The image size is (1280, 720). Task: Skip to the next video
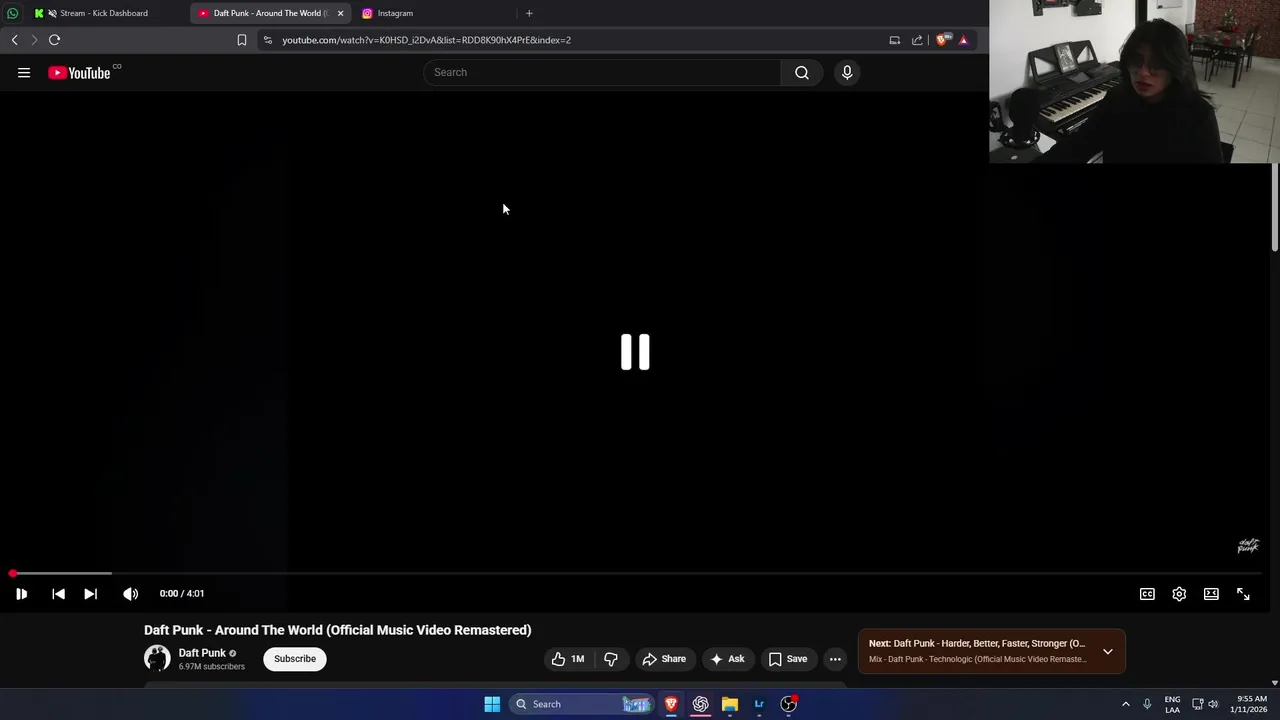(x=90, y=594)
